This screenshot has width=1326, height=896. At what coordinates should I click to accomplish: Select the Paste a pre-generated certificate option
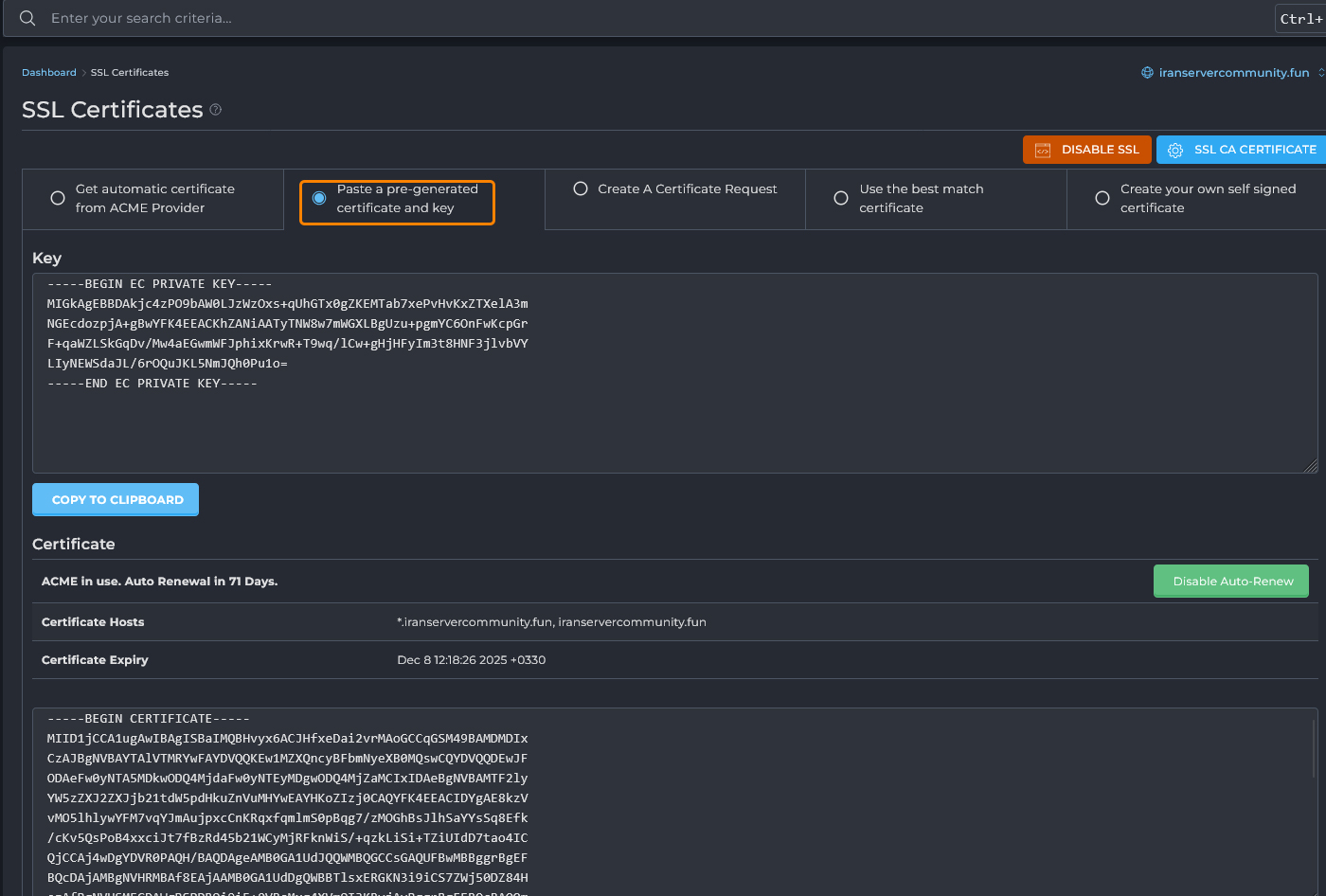click(x=319, y=197)
